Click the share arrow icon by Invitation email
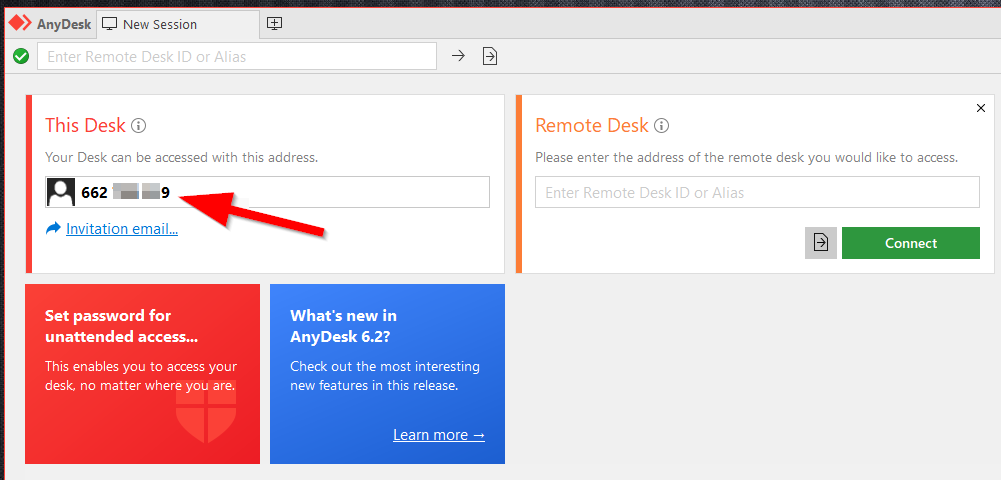 (54, 229)
